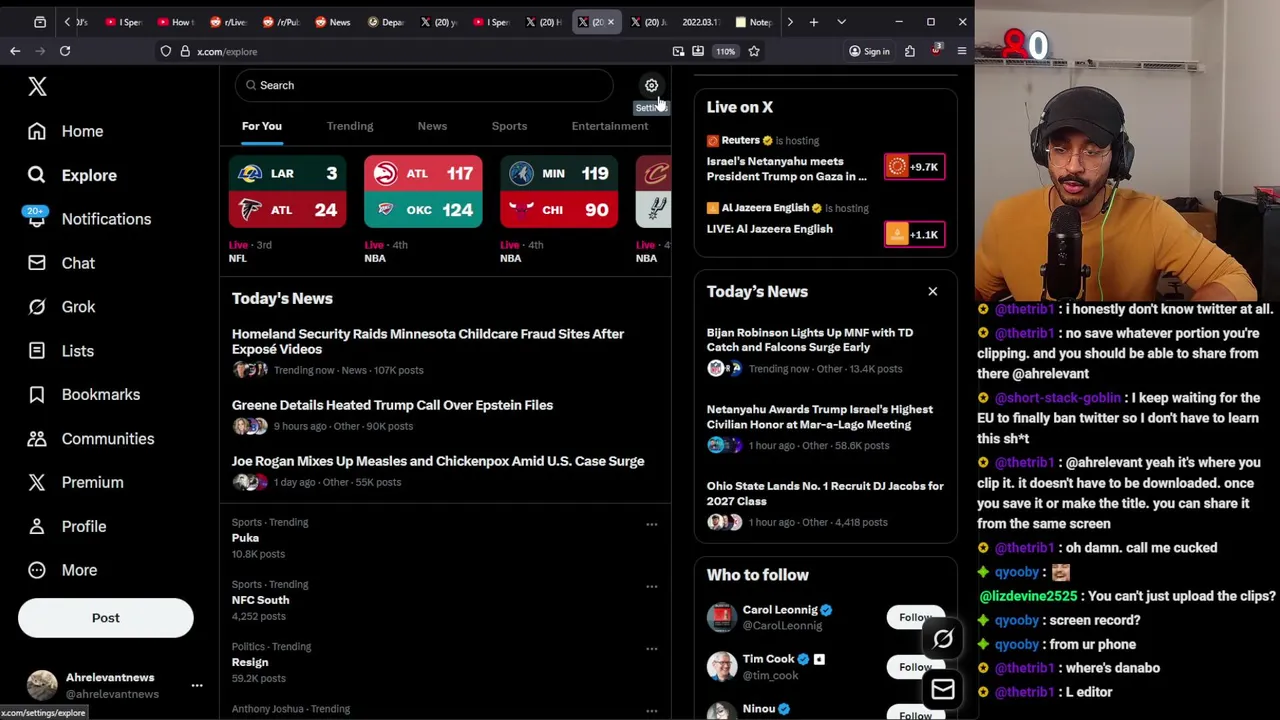Switch to the Sports tab

click(509, 126)
